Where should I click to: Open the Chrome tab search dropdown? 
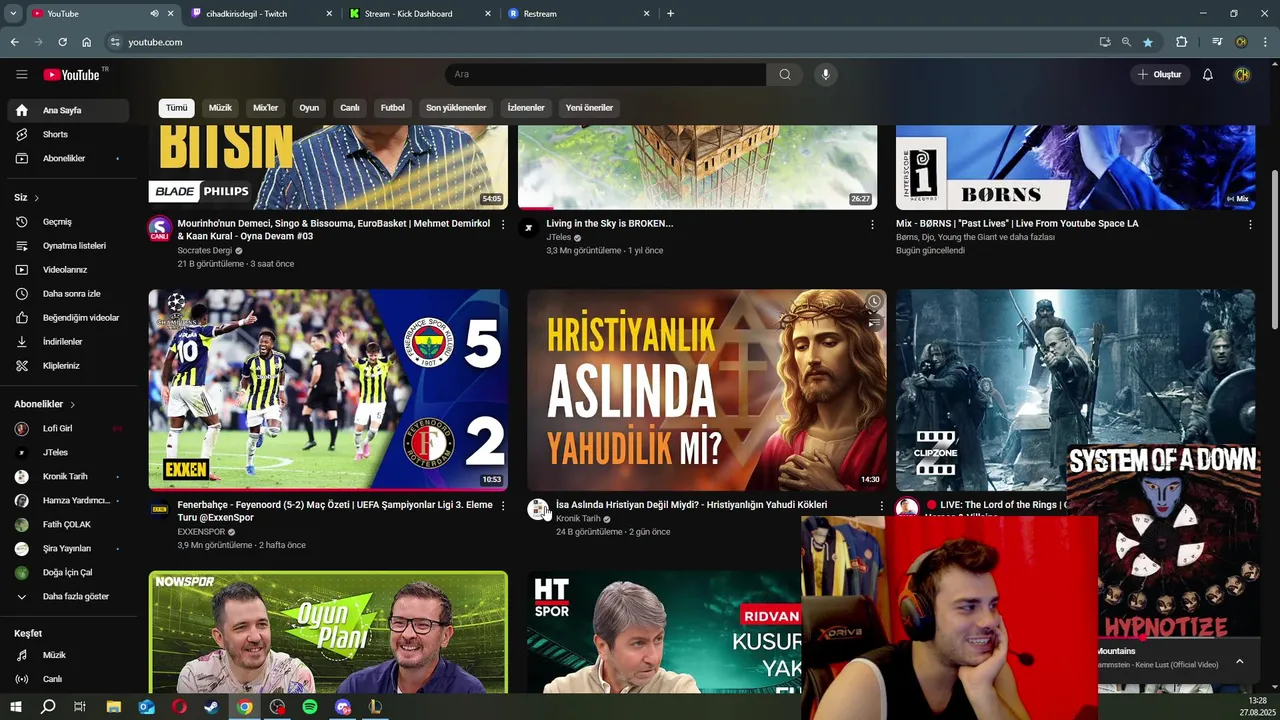point(13,14)
